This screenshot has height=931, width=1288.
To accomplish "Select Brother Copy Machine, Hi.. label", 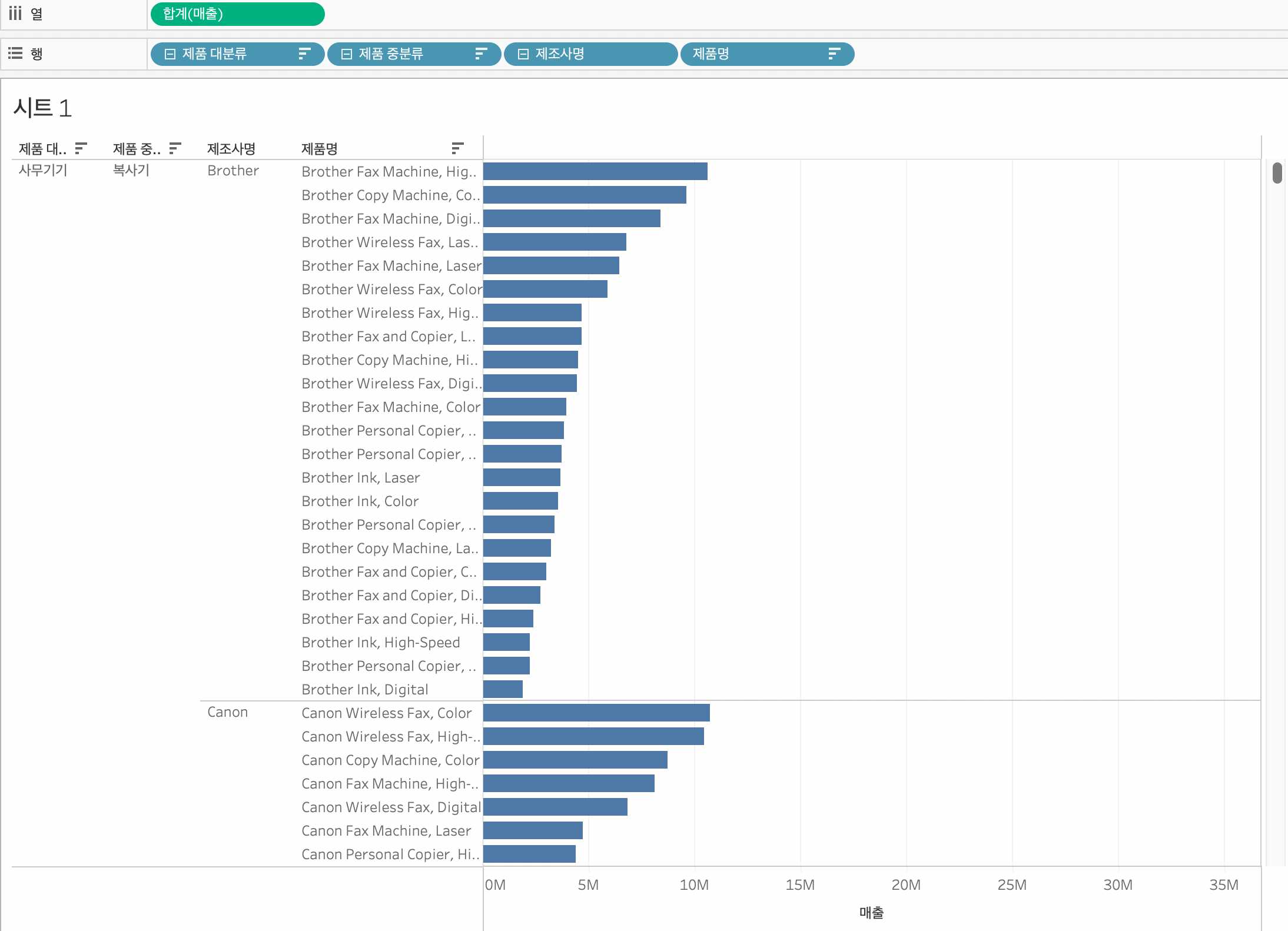I will 390,360.
